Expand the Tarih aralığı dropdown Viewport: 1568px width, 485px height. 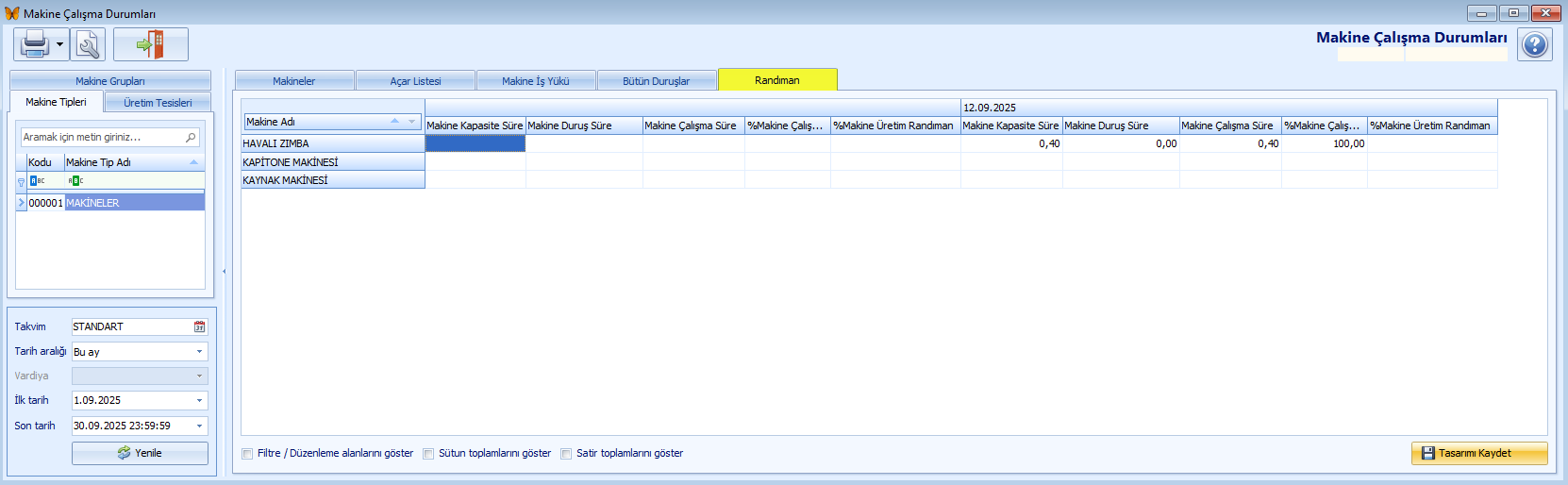[x=199, y=352]
